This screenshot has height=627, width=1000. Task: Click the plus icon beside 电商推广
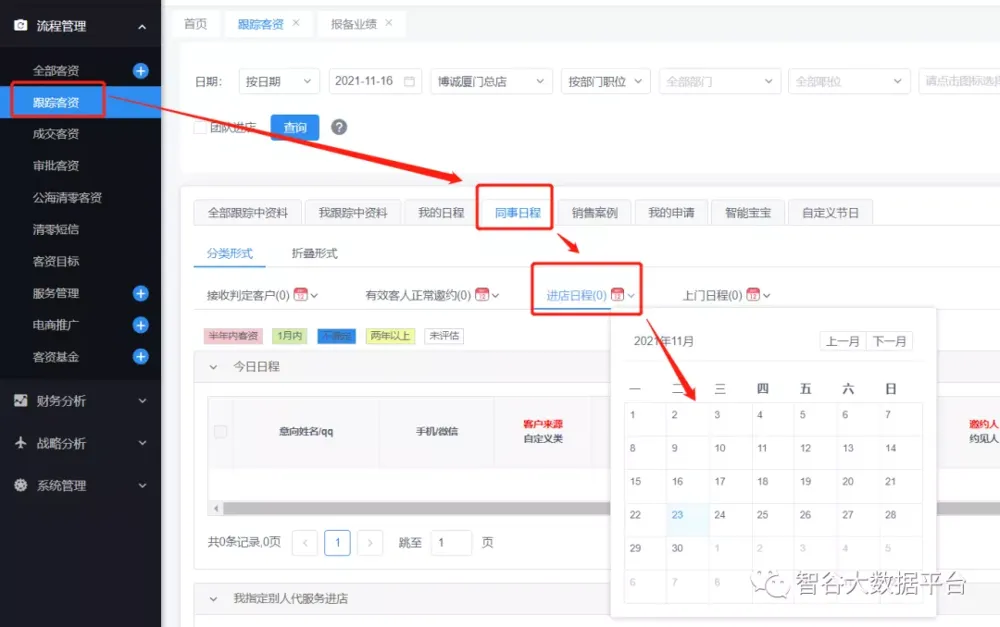coord(141,325)
